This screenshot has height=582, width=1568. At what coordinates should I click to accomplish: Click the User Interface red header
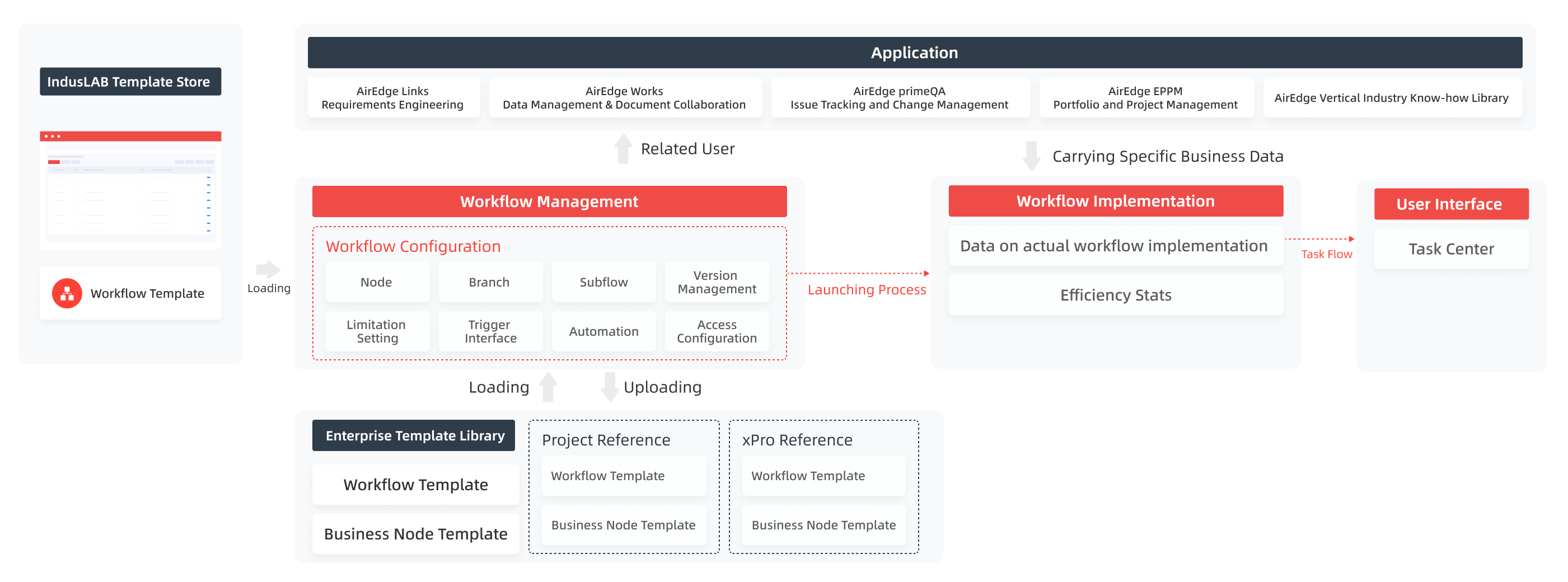coord(1450,204)
